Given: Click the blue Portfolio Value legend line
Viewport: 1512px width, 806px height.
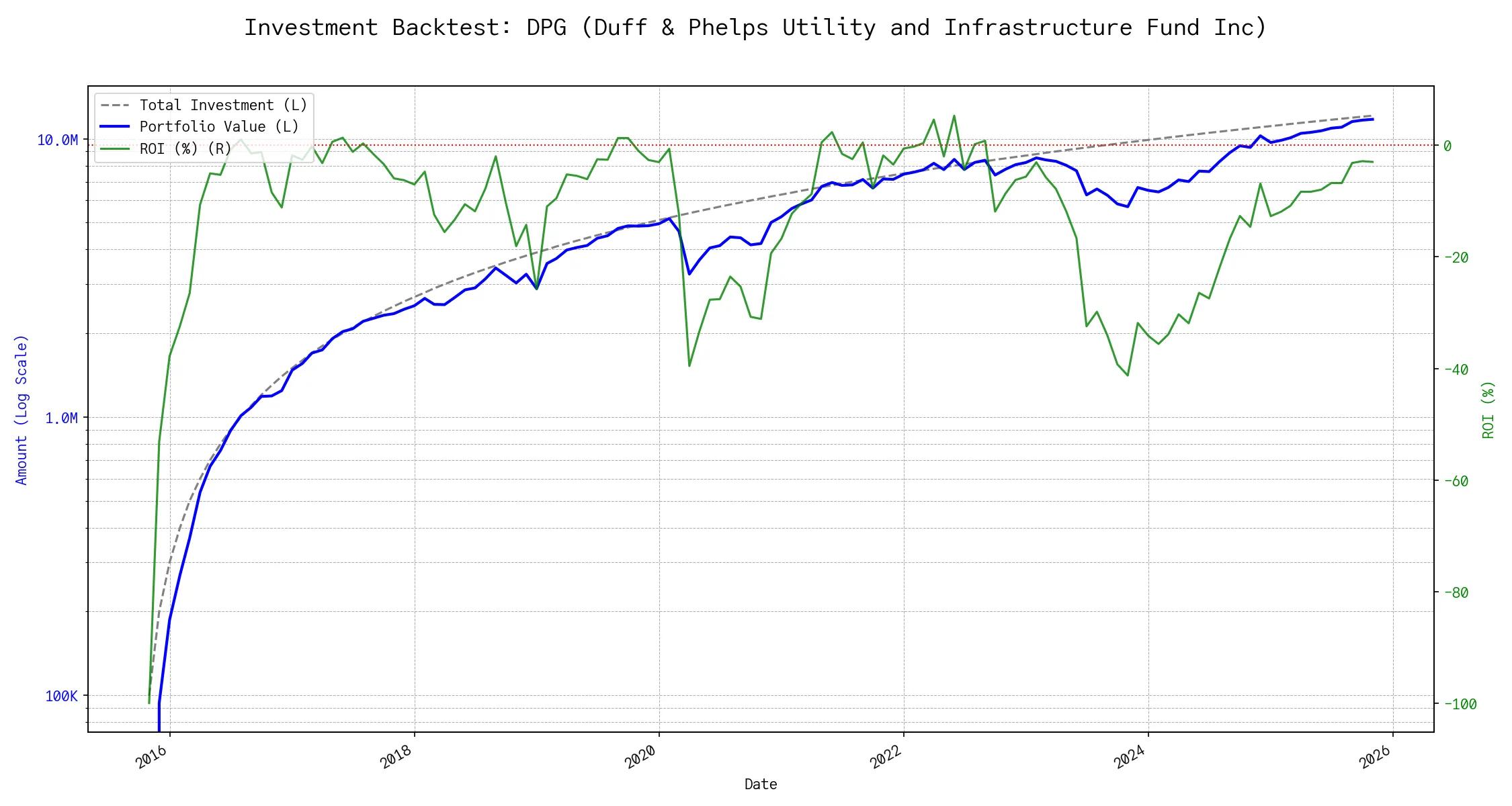Looking at the screenshot, I should (x=115, y=127).
